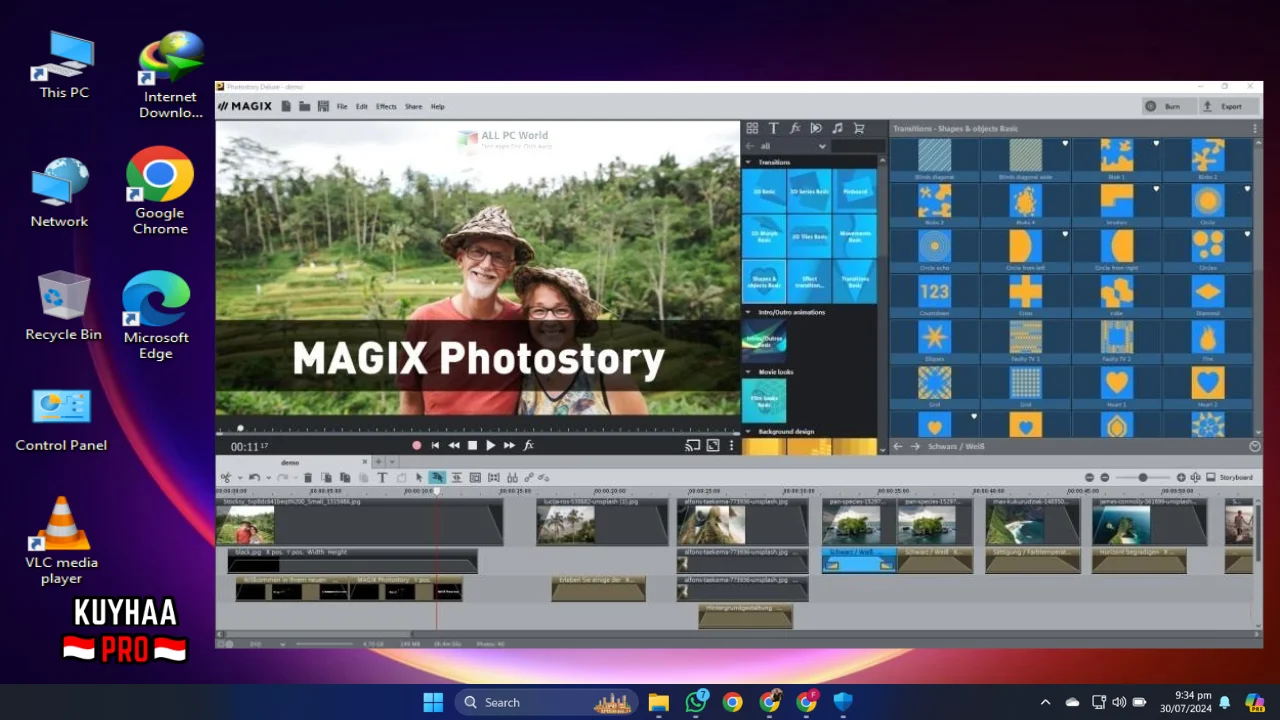Screen dimensions: 1280x720
Task: Click the rewind button under preview
Action: [454, 445]
